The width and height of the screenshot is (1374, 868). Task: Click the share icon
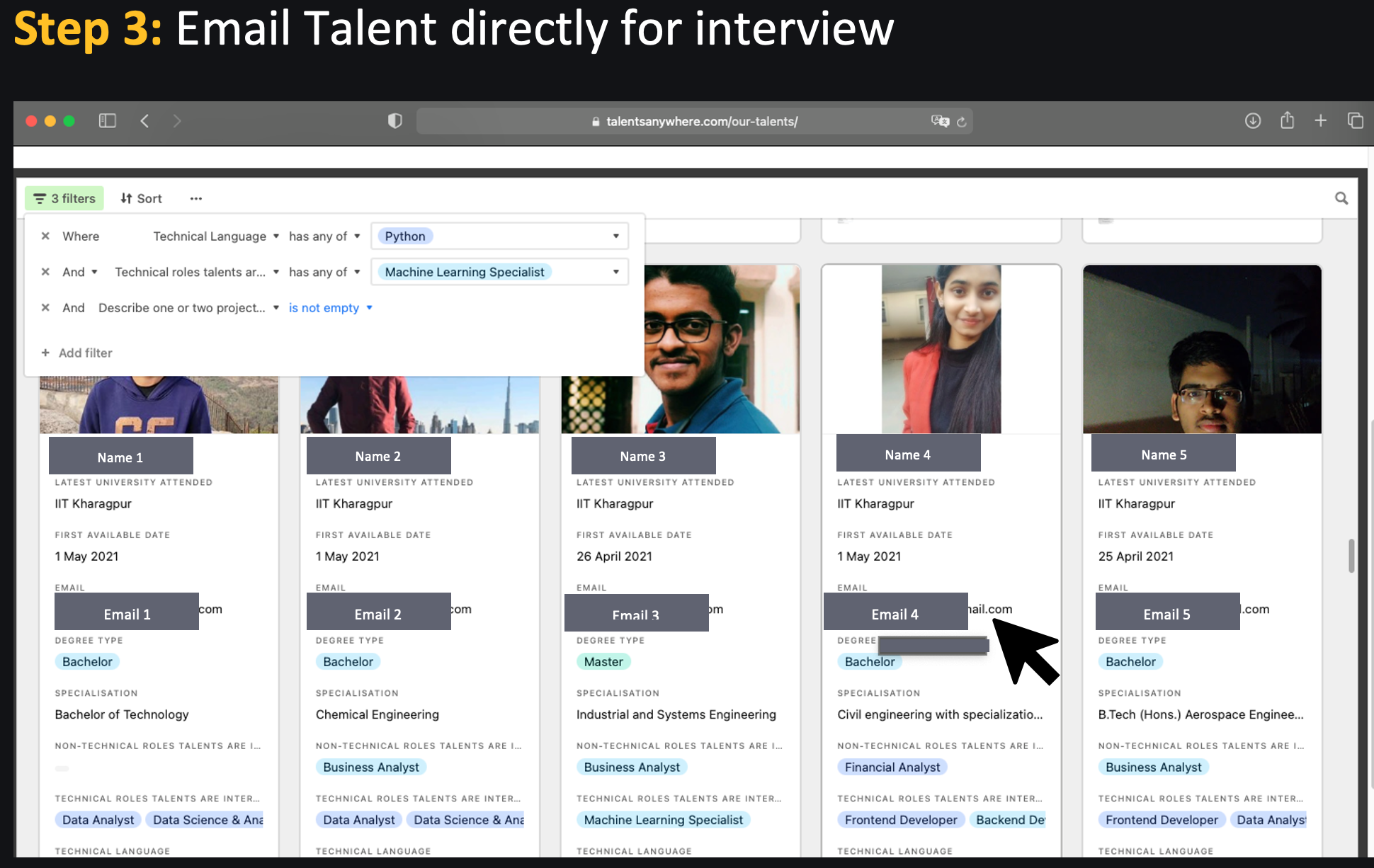[x=1288, y=120]
